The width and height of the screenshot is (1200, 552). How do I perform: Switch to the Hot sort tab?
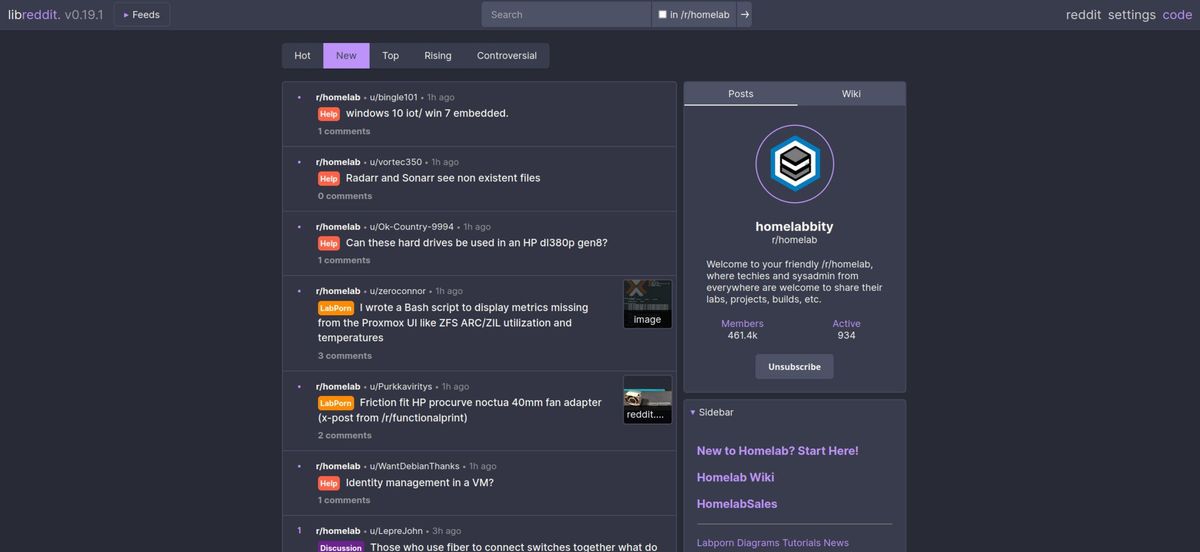[302, 56]
